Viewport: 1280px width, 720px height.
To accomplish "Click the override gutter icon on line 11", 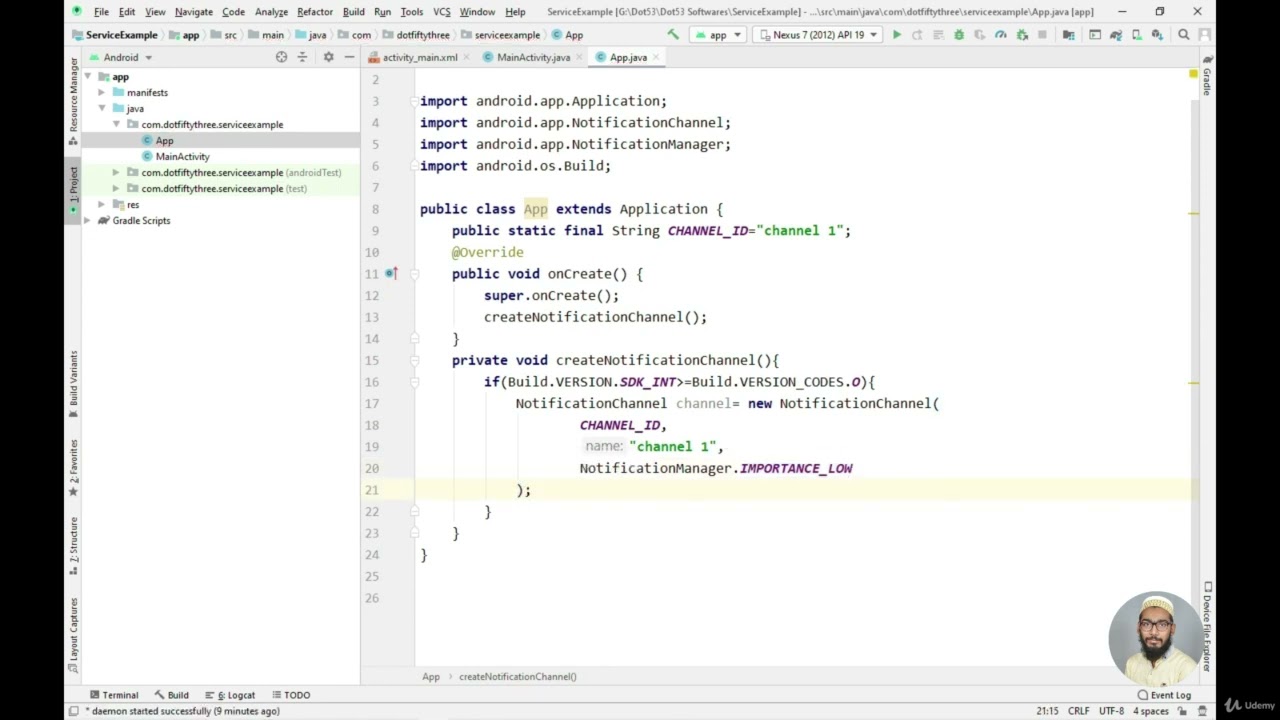I will 391,274.
